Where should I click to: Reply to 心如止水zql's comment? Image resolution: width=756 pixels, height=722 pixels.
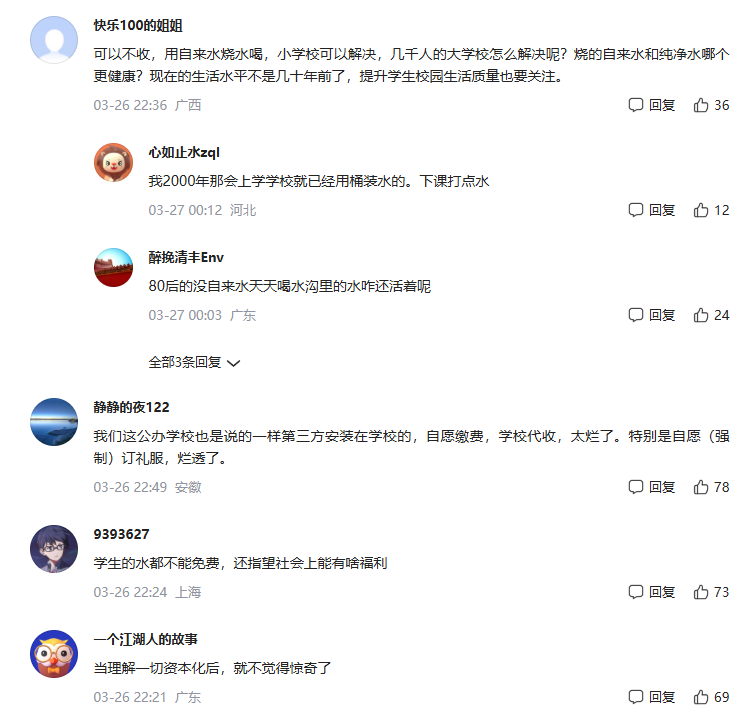pyautogui.click(x=651, y=210)
